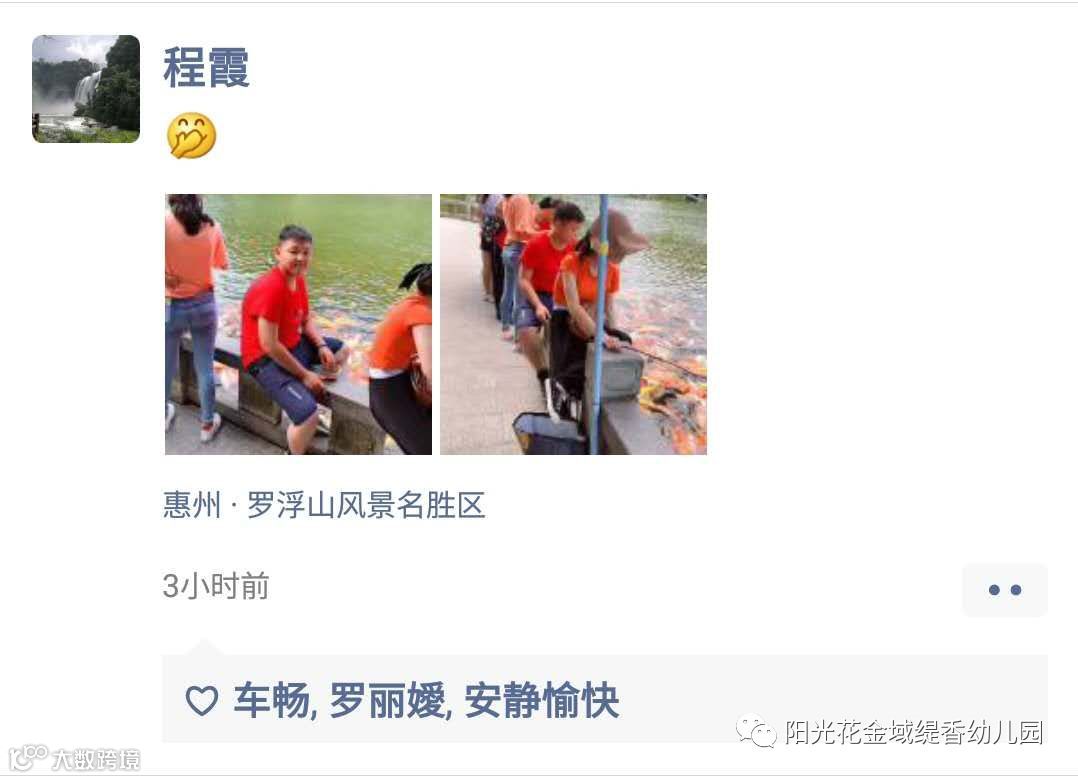1078x779 pixels.
Task: Click the 大数跨境 watermark text
Action: click(96, 760)
